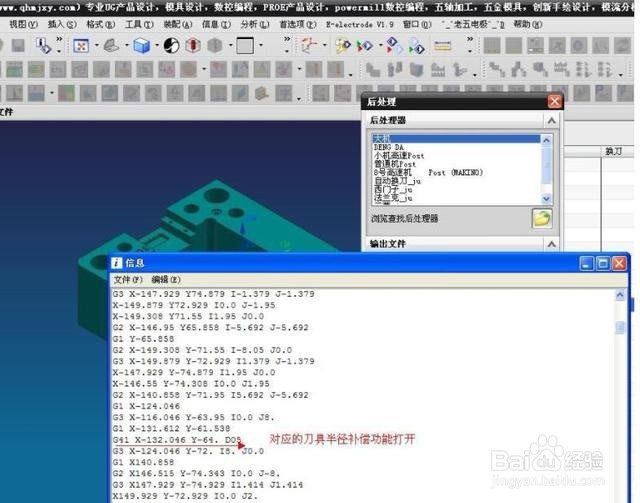Click the black and white circle icon
The height and width of the screenshot is (503, 640).
click(171, 45)
